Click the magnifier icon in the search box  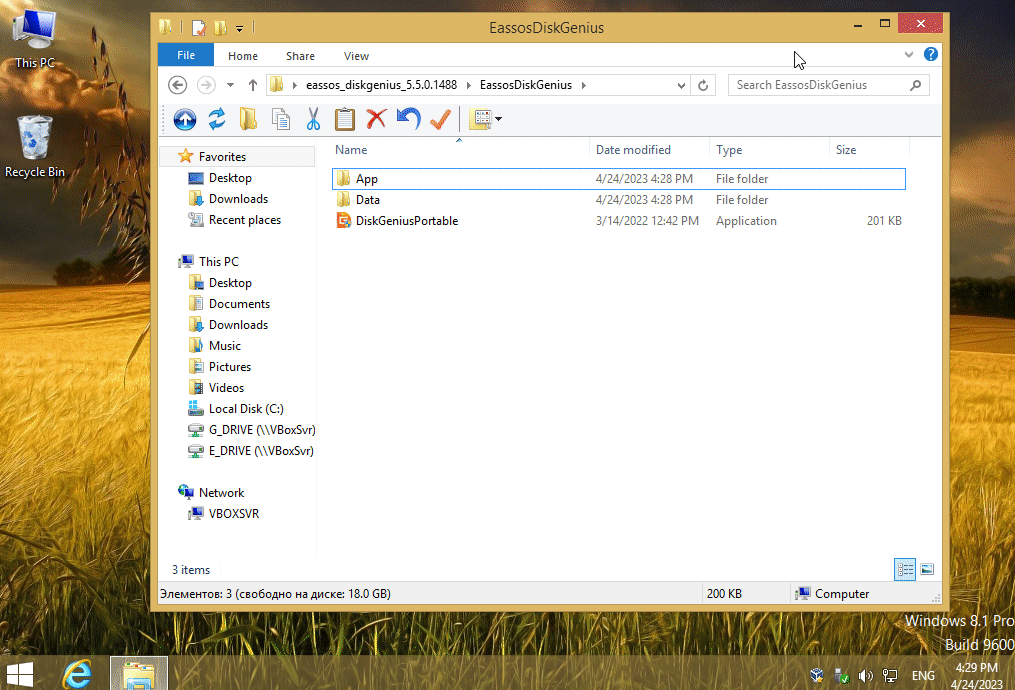point(915,85)
